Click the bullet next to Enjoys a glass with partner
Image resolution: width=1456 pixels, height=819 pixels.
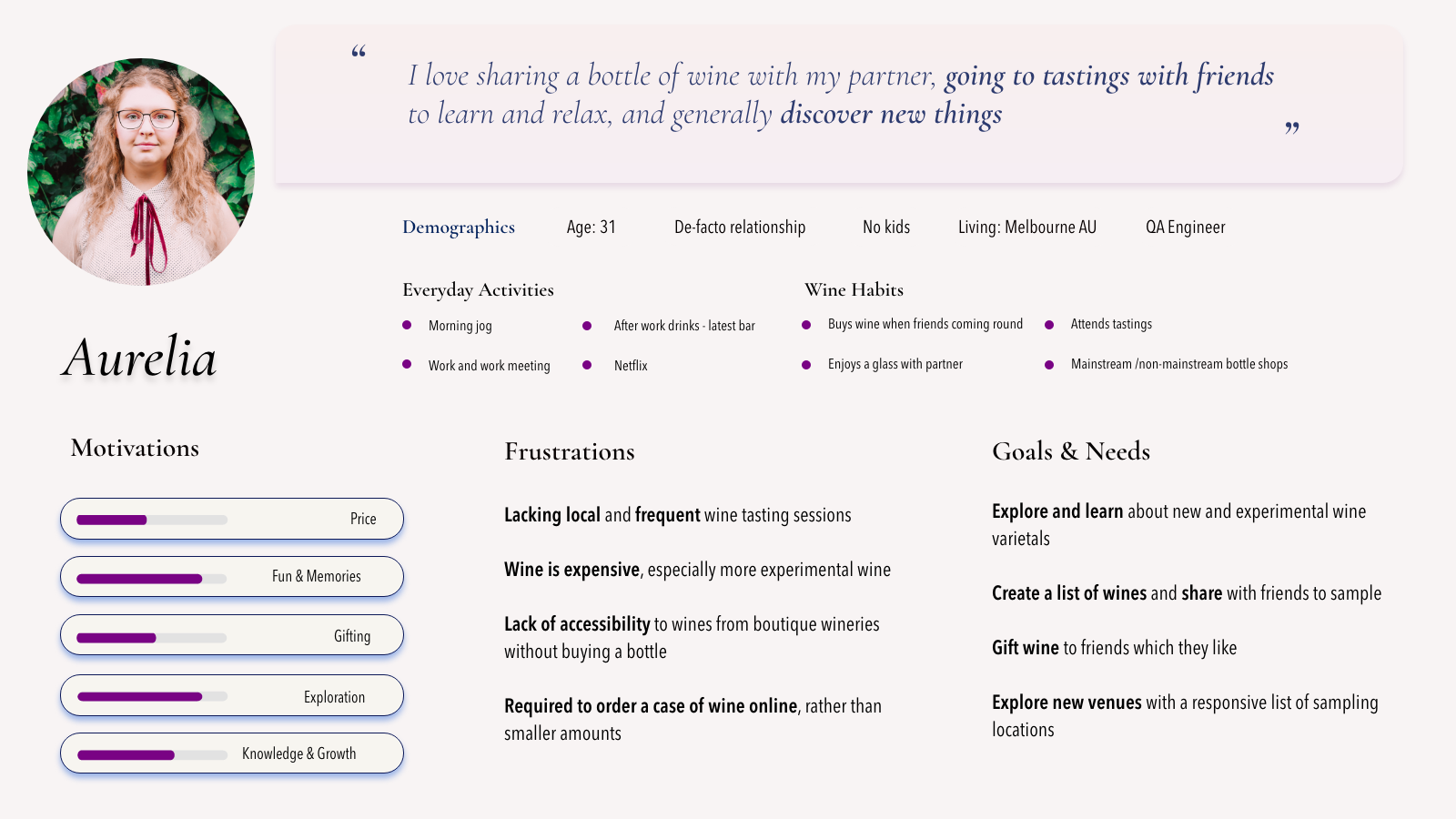click(x=806, y=364)
